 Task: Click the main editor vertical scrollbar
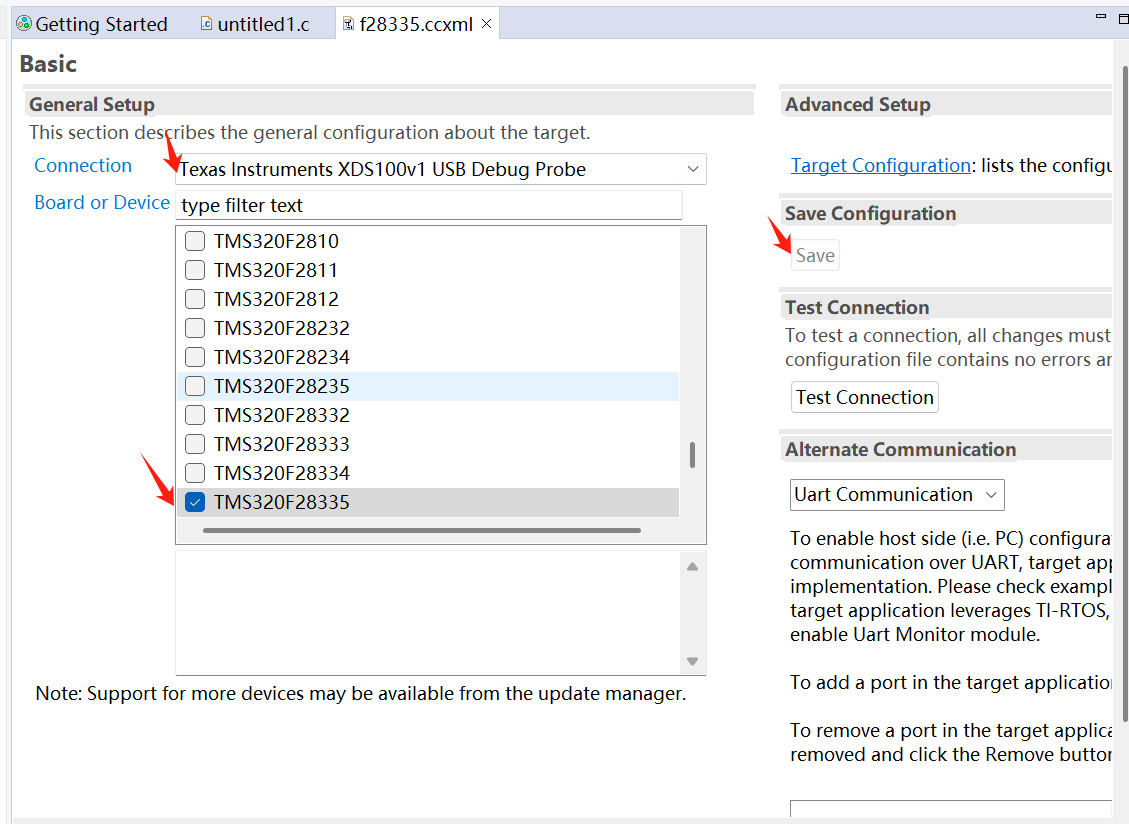click(1125, 393)
